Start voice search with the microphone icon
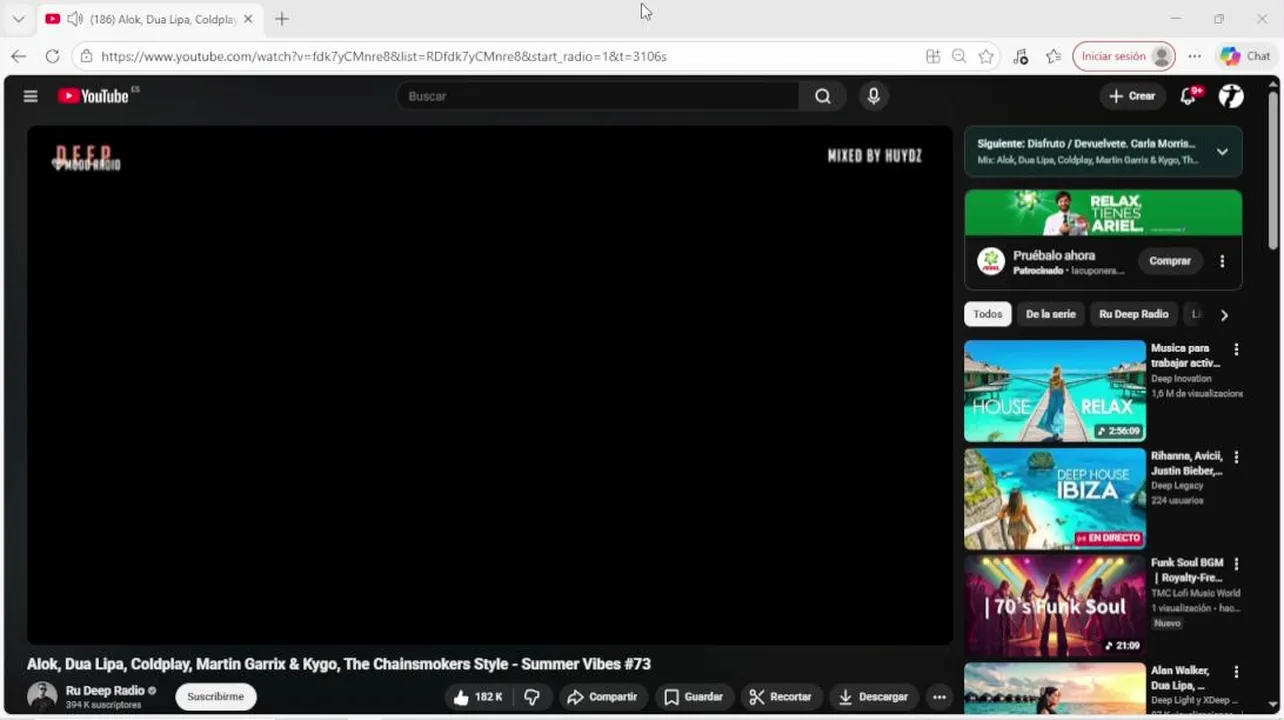 pyautogui.click(x=873, y=96)
